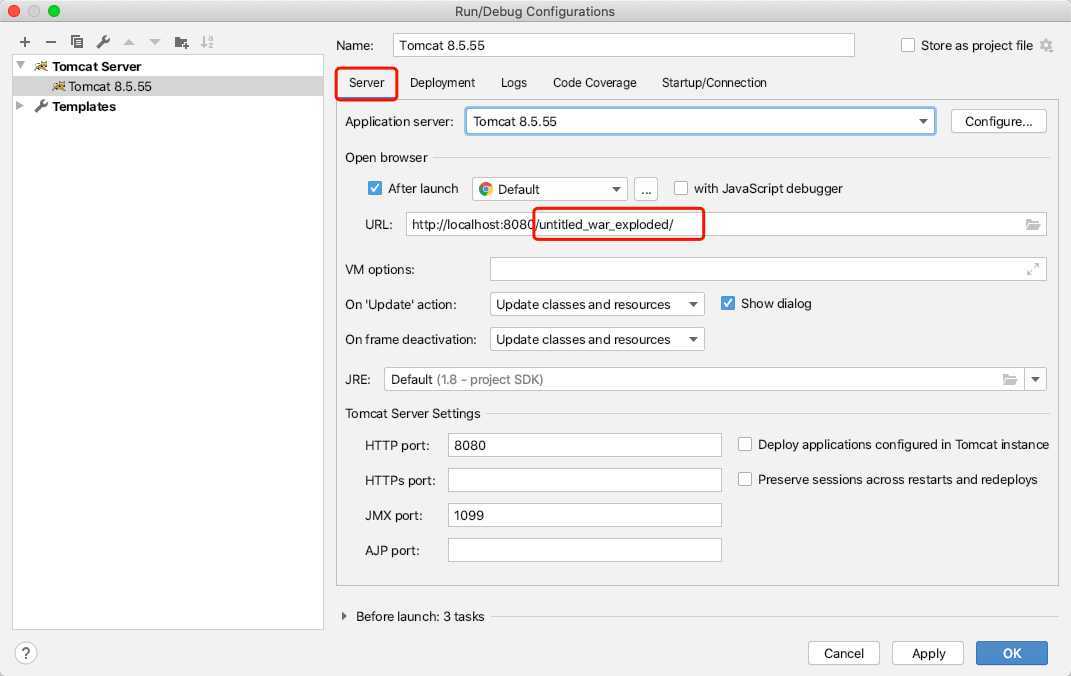Click the Name input field
The image size is (1071, 676).
coord(624,46)
